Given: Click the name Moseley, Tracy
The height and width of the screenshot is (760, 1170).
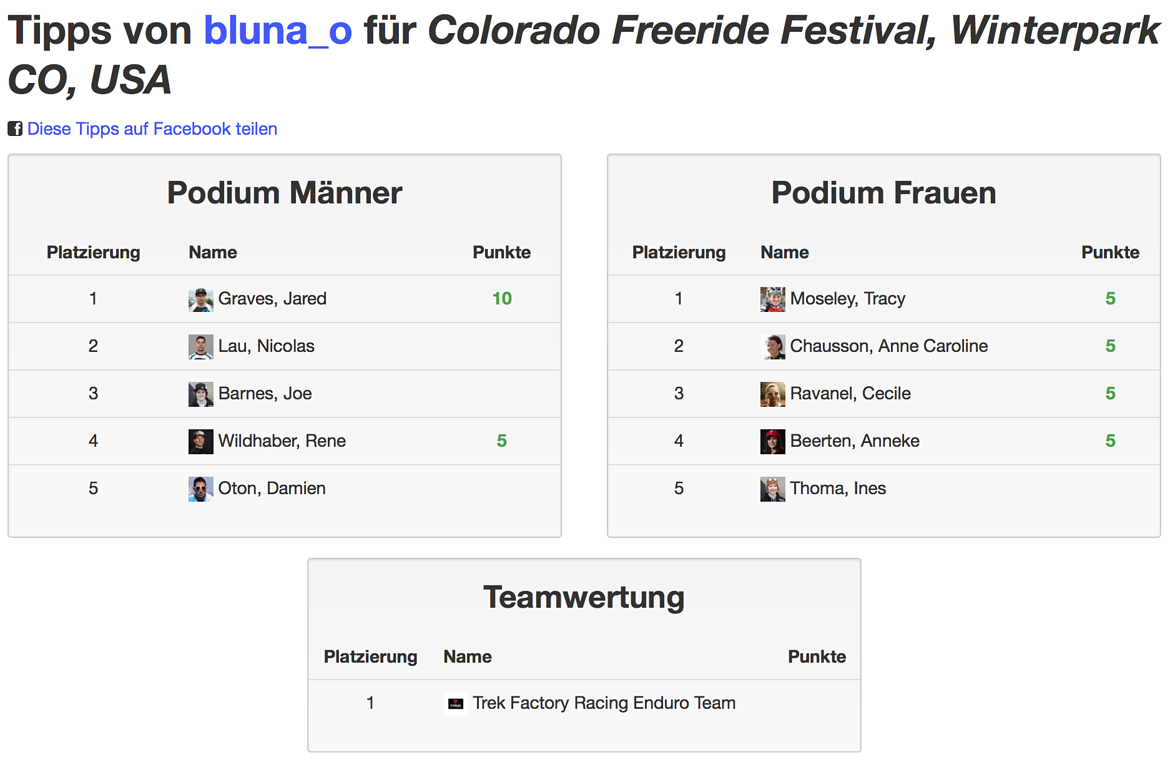Looking at the screenshot, I should tap(848, 299).
